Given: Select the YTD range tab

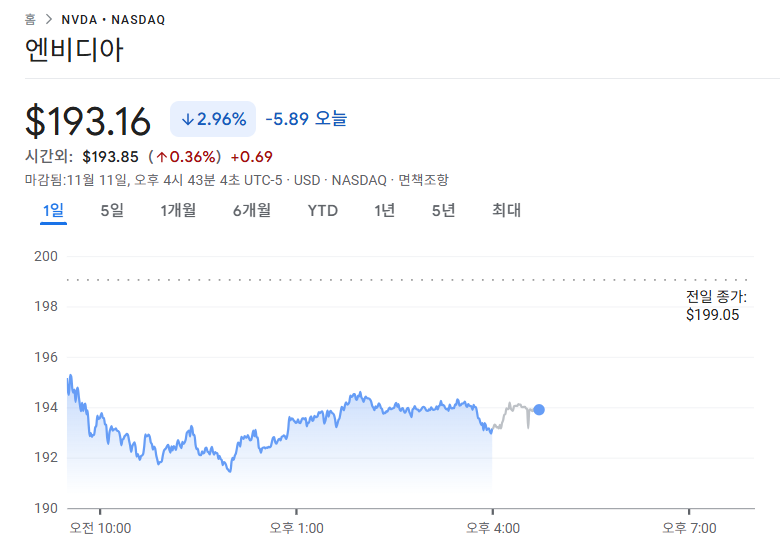Looking at the screenshot, I should 323,211.
